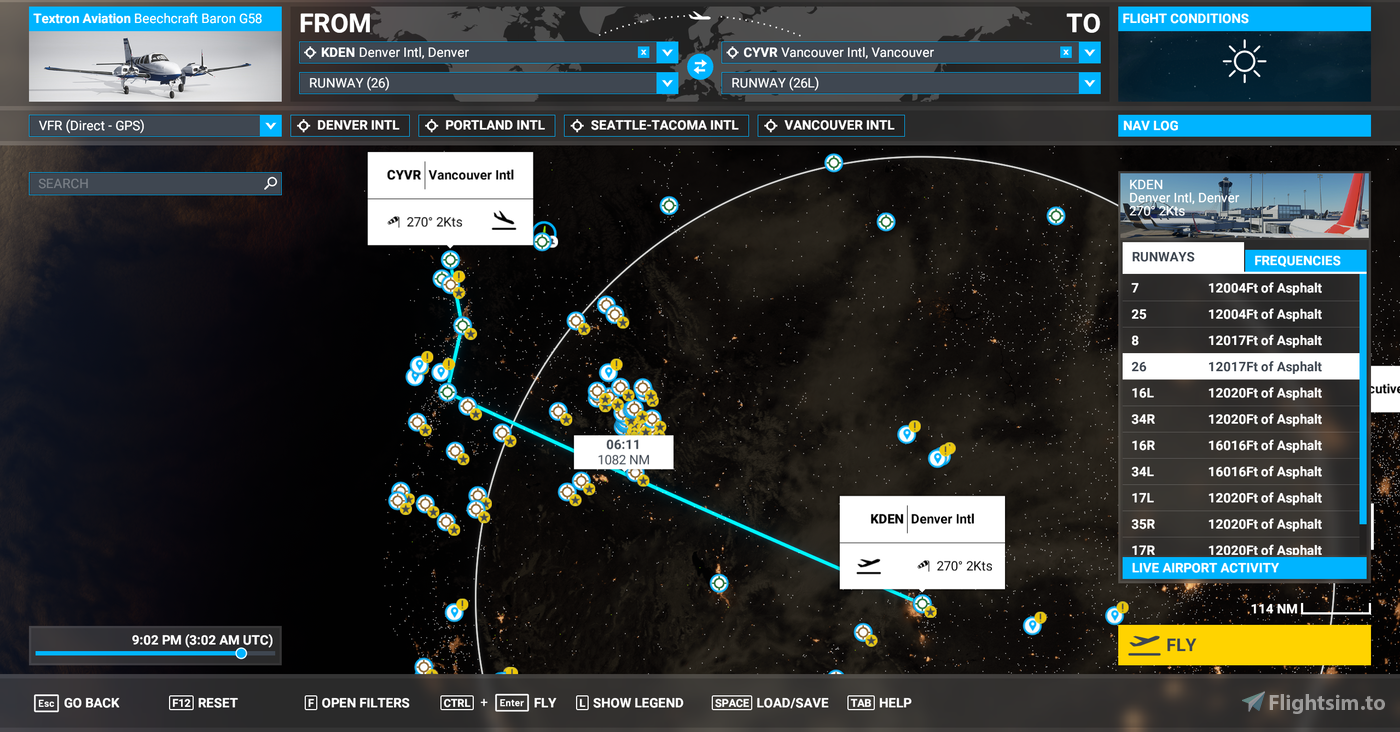Select the Beechcraft Baron G58 aircraft thumbnail
Image resolution: width=1400 pixels, height=732 pixels.
pos(156,66)
